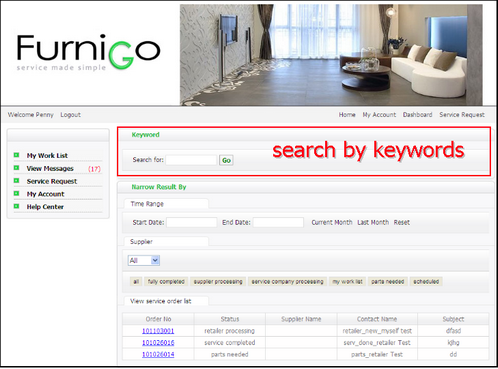Click the Supplier tab label
Viewport: 498px width, 369px height.
click(166, 242)
